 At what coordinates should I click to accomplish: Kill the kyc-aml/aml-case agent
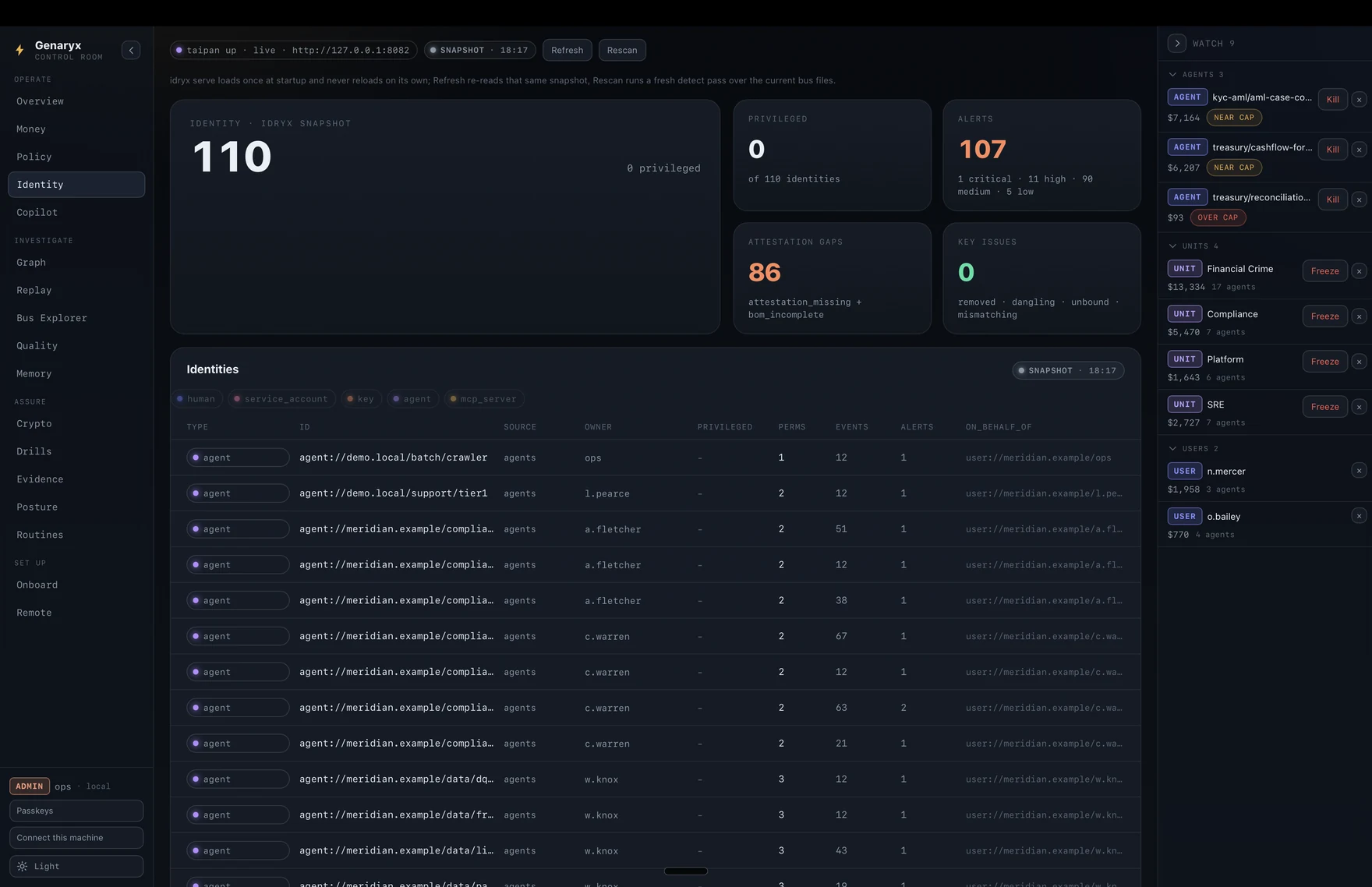1333,100
